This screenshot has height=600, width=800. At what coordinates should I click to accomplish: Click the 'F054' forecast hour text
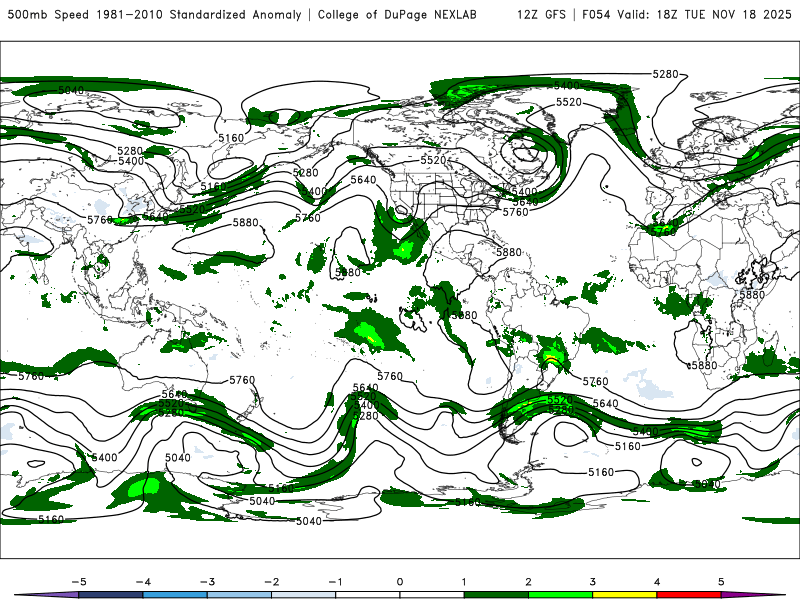(x=596, y=14)
